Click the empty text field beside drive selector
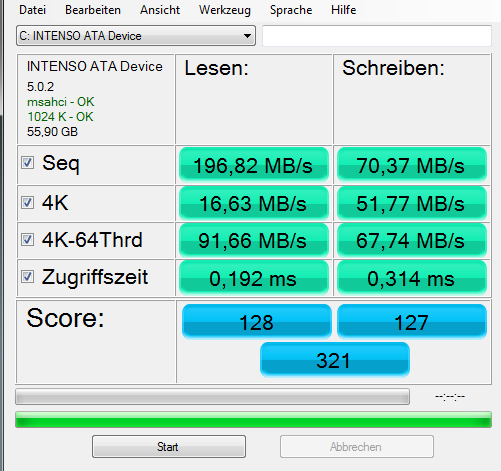Viewport: 501px width, 471px height. 377,36
